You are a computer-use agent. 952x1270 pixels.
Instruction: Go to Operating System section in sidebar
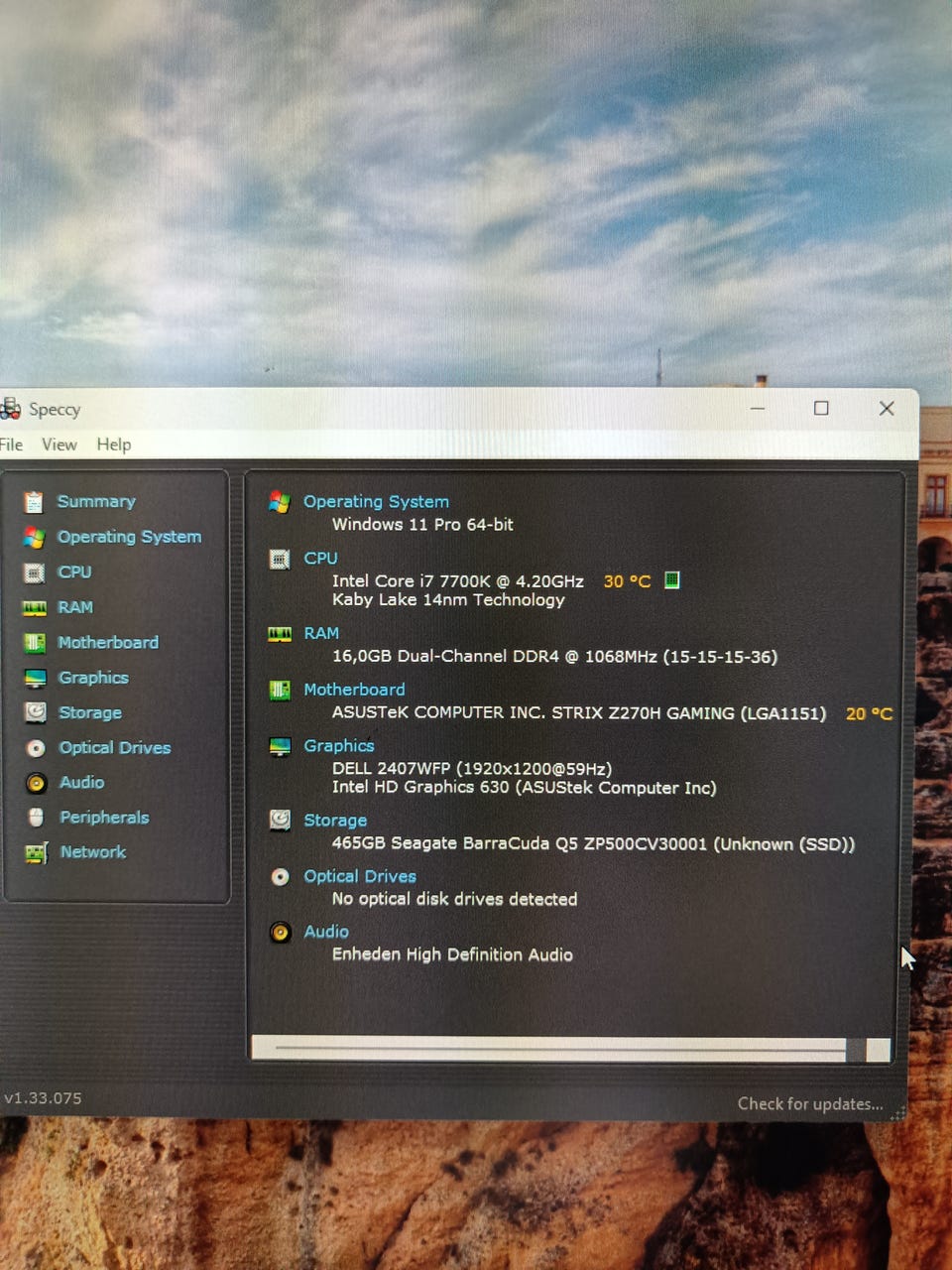129,537
